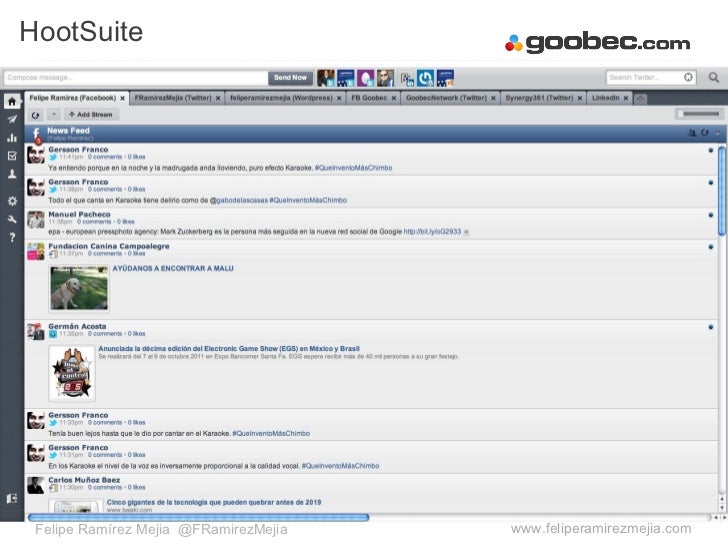
Task: Click the scroll down arrow of the feed
Action: 722,508
